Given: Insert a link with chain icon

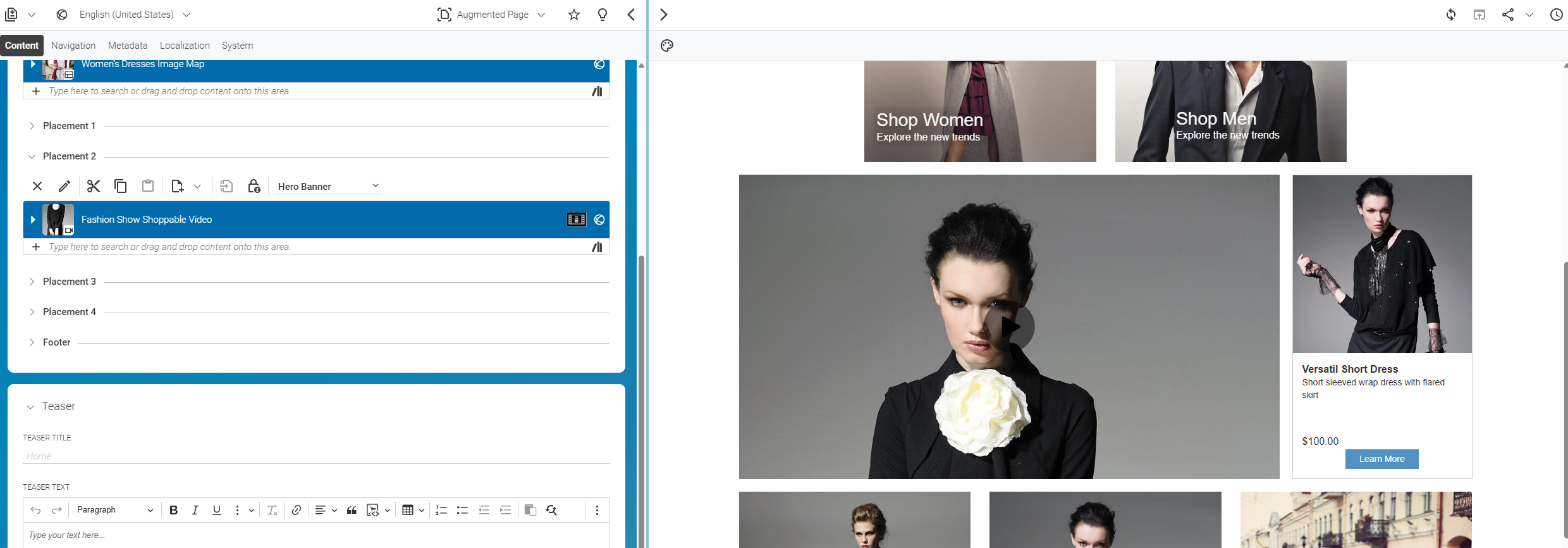Looking at the screenshot, I should [x=297, y=510].
